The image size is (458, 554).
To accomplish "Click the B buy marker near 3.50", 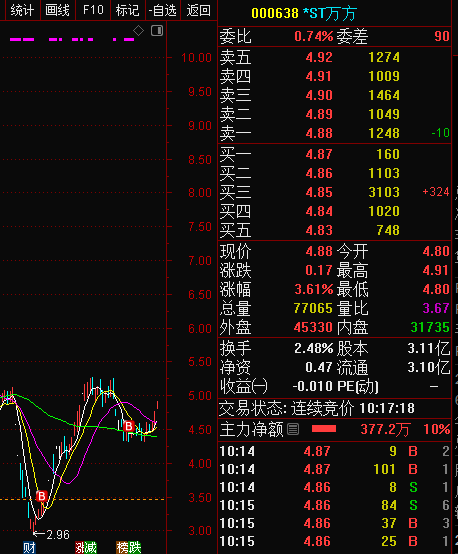I will [x=42, y=496].
